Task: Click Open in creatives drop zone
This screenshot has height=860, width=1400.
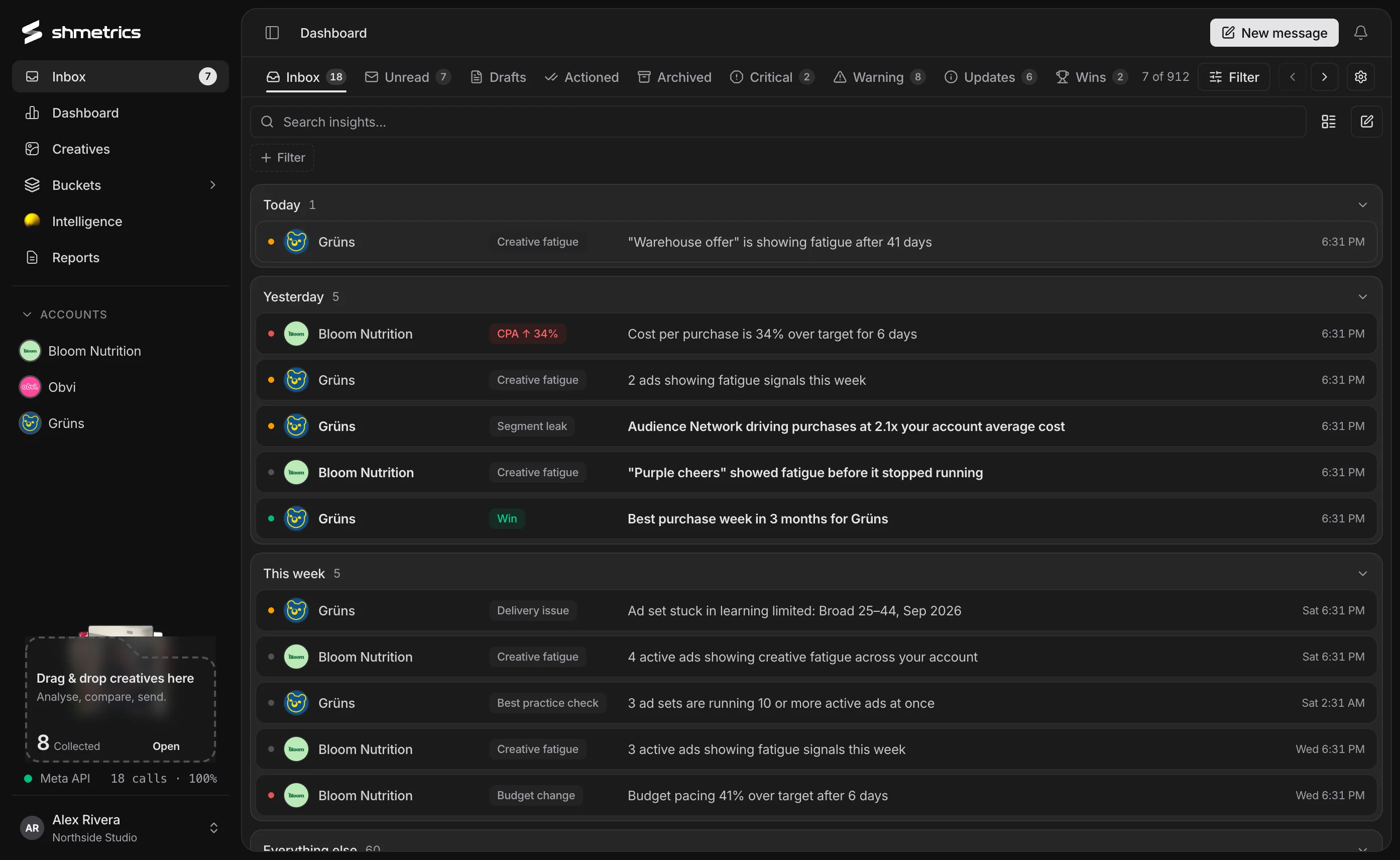Action: 166,745
